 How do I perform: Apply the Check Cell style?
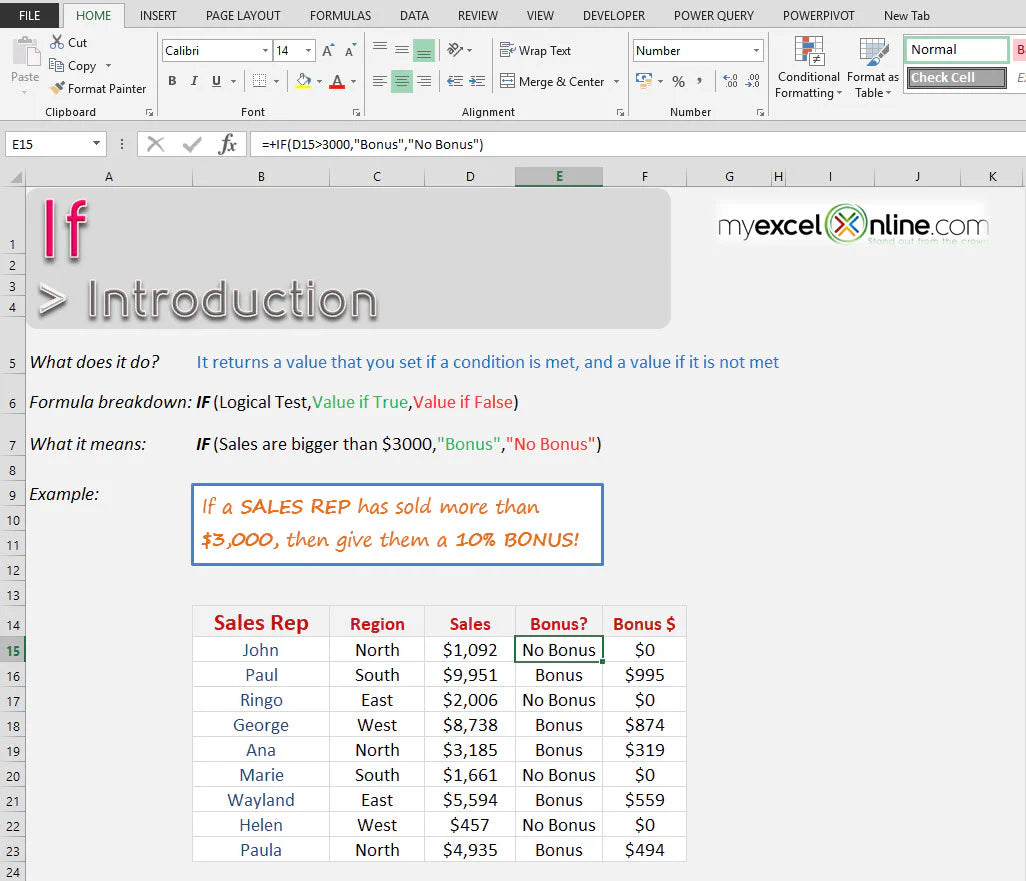955,78
